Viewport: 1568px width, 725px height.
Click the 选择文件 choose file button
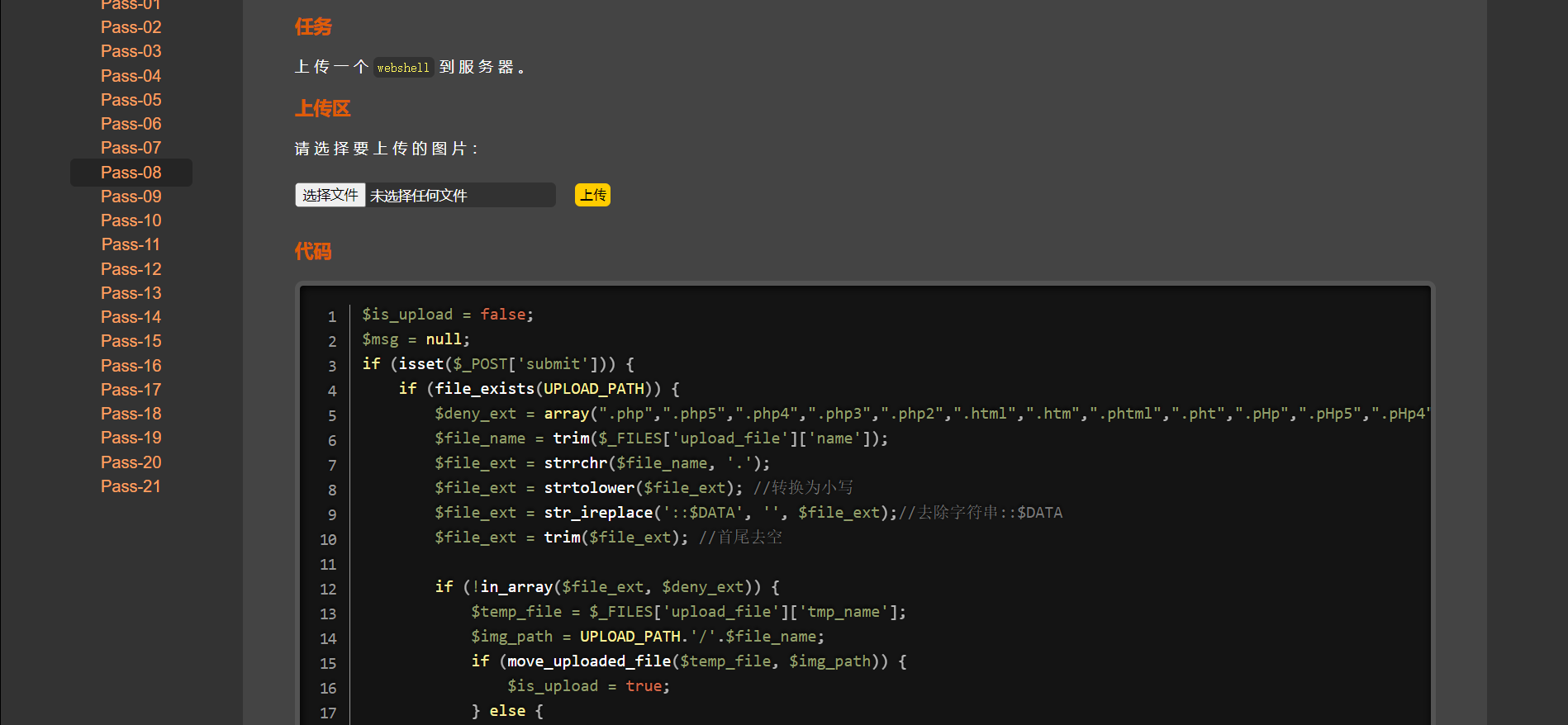coord(330,195)
